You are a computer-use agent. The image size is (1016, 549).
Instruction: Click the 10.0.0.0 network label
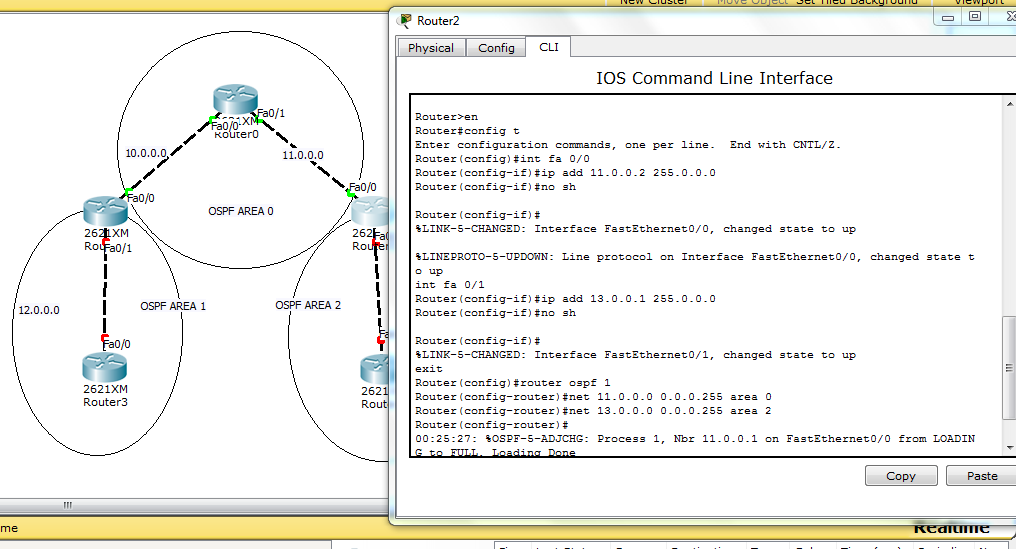tap(146, 154)
